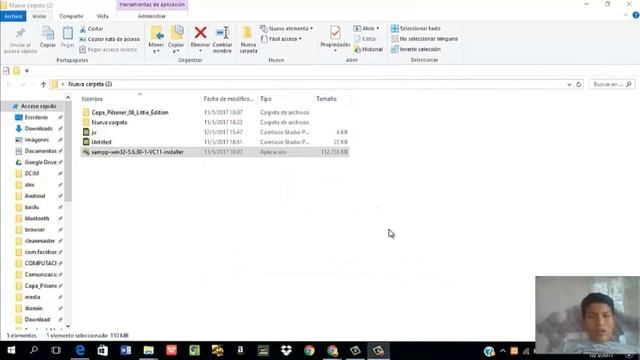The height and width of the screenshot is (360, 640).
Task: Sort by the Tipo column header
Action: 266,99
